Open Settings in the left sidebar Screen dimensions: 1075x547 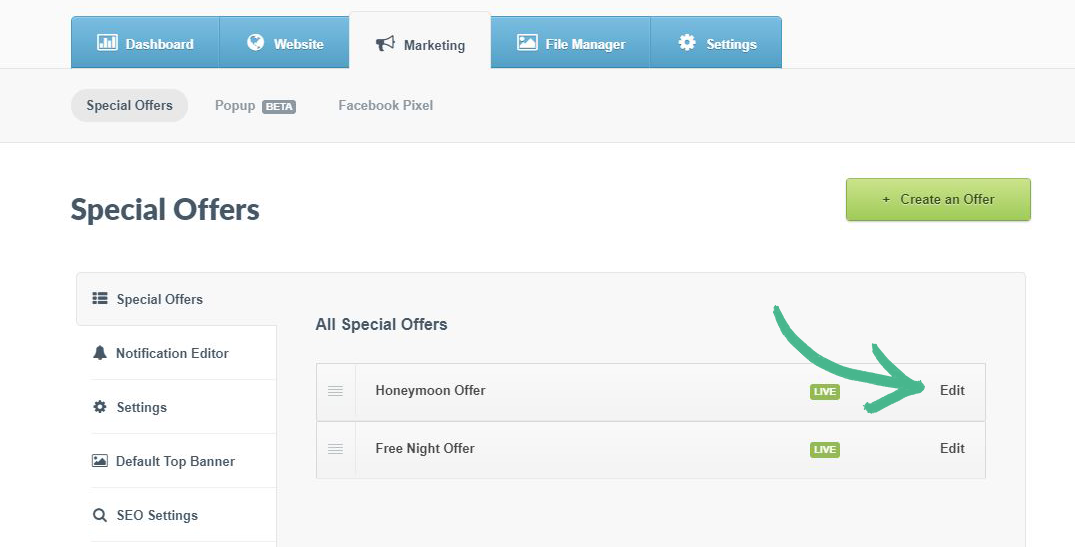[x=141, y=407]
